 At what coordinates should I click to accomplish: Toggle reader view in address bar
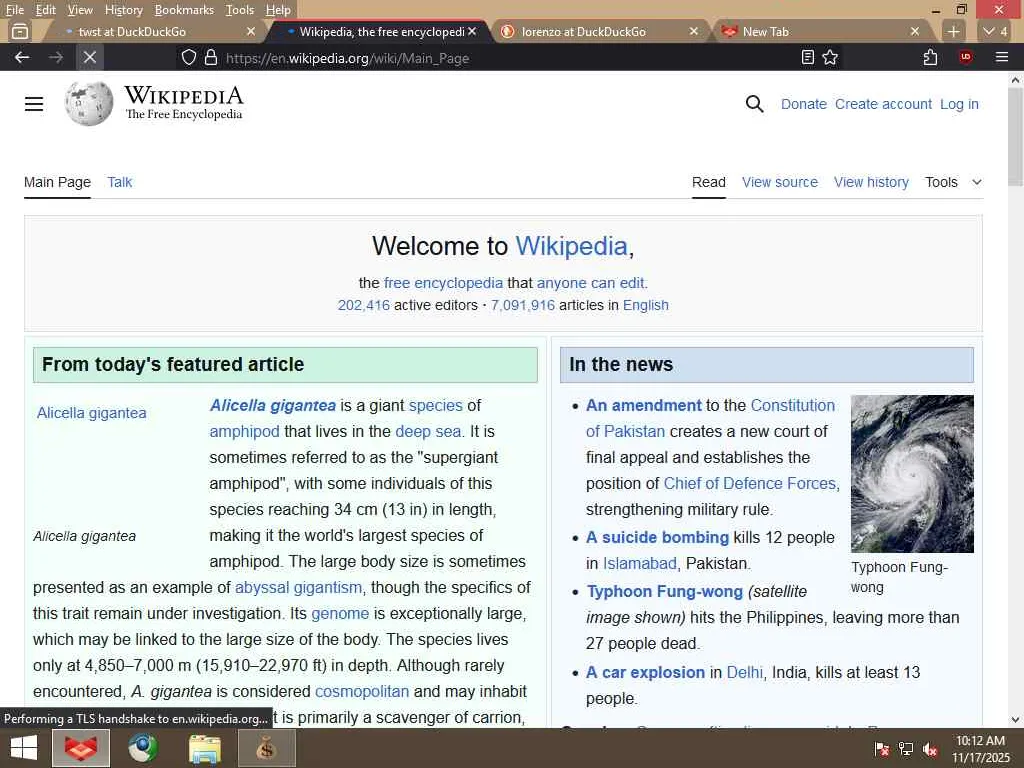(x=808, y=57)
